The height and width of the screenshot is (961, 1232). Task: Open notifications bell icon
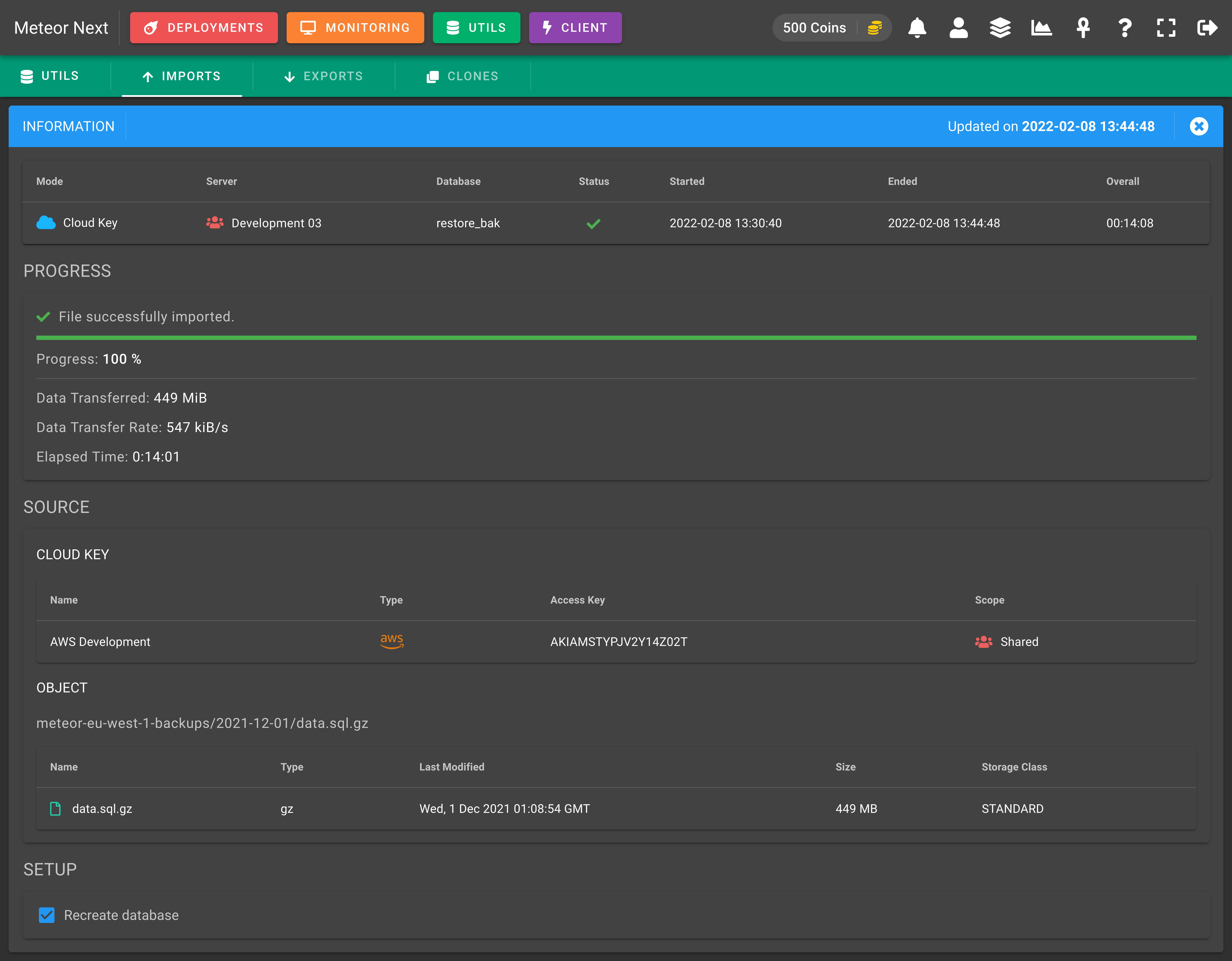[x=917, y=28]
